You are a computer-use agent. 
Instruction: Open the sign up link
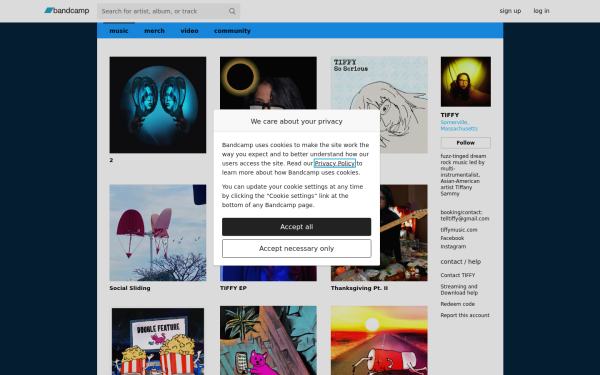pyautogui.click(x=510, y=11)
